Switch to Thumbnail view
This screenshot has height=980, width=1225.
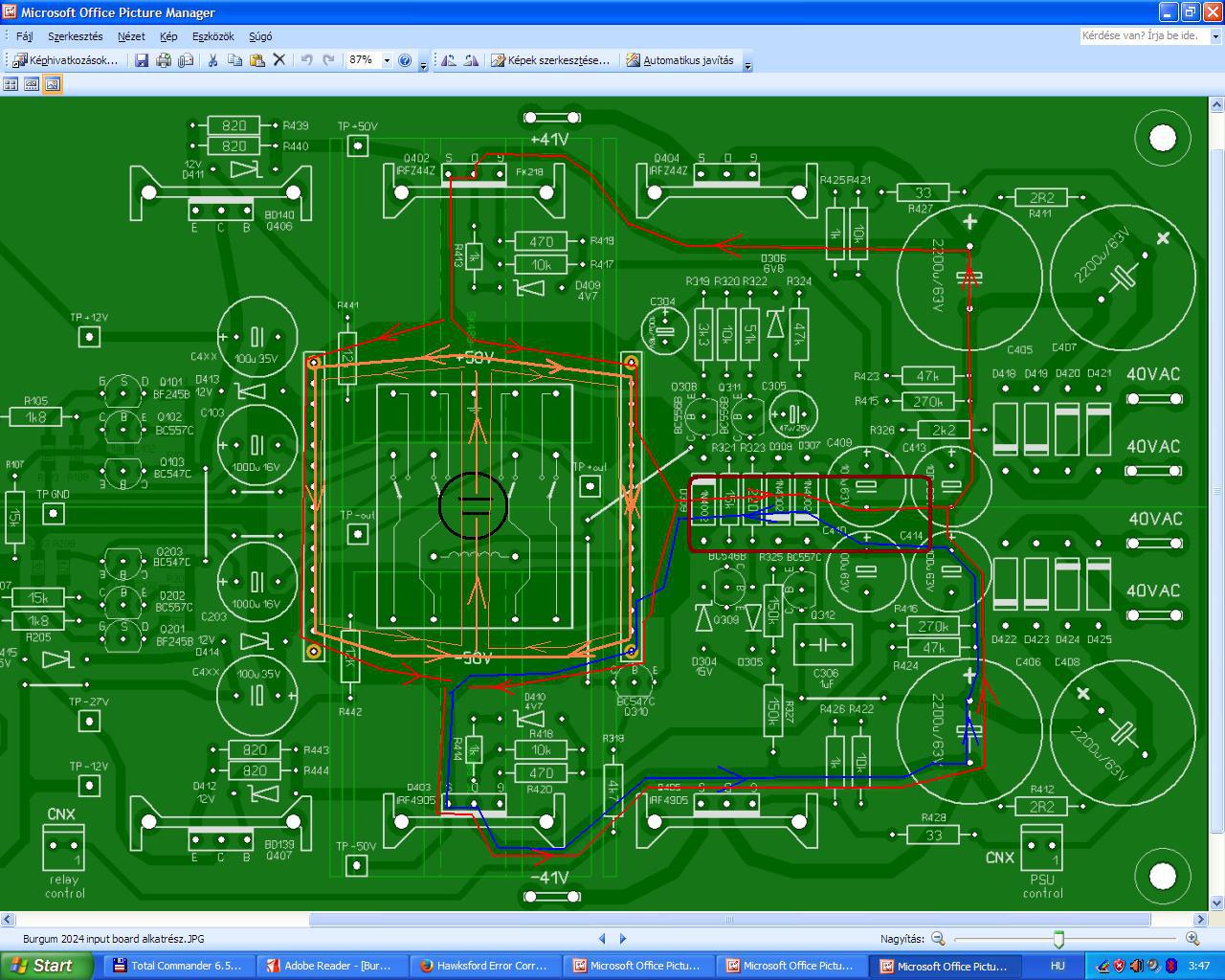coord(11,84)
